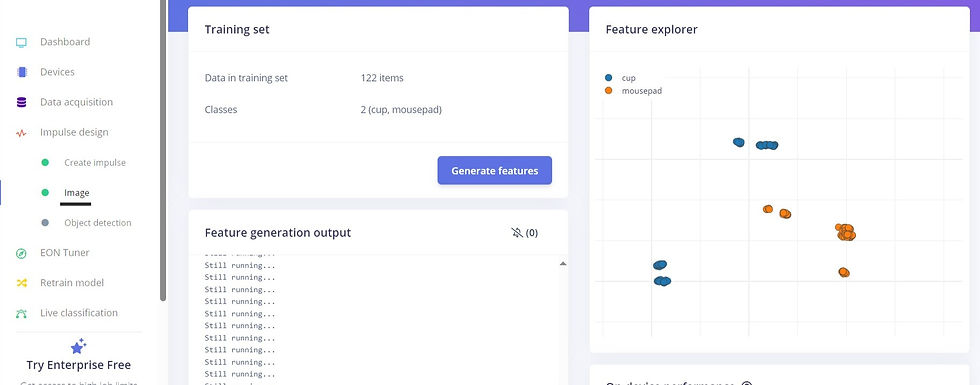This screenshot has width=980, height=385.
Task: Click the muted notifications bell icon
Action: [x=517, y=233]
